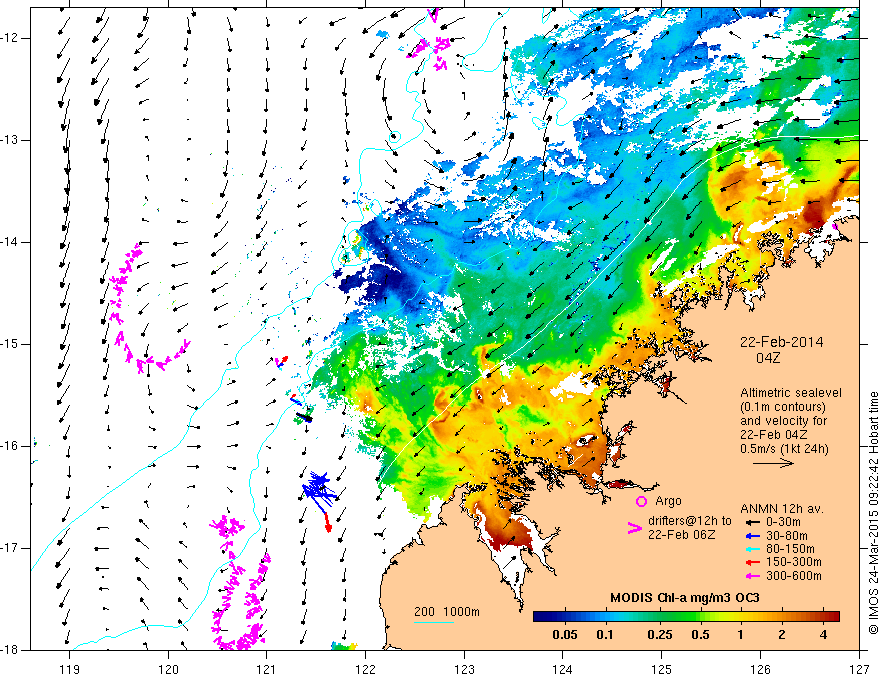Select the magenta 300-600m arrow legend icon

pyautogui.click(x=753, y=576)
